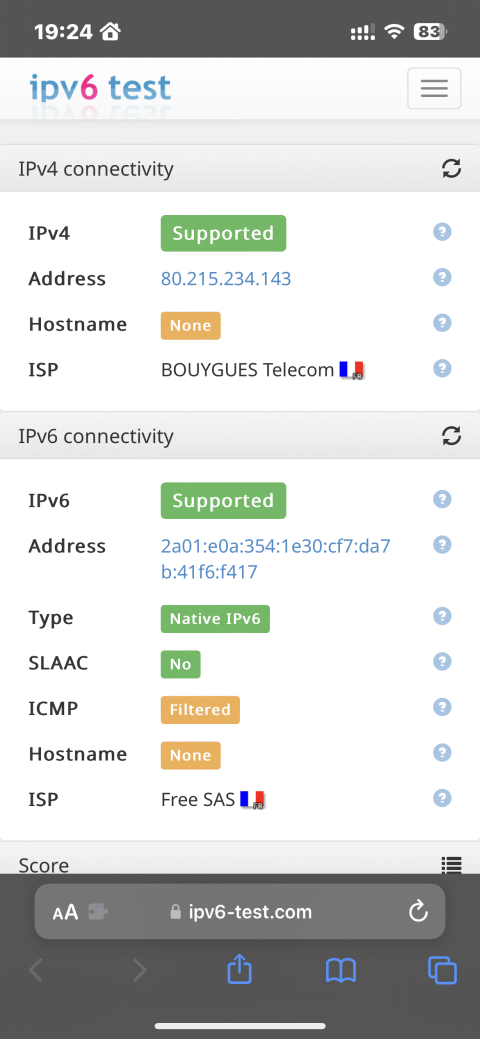Open help for the IPv4 Address row
Image resolution: width=480 pixels, height=1039 pixels.
[x=442, y=277]
